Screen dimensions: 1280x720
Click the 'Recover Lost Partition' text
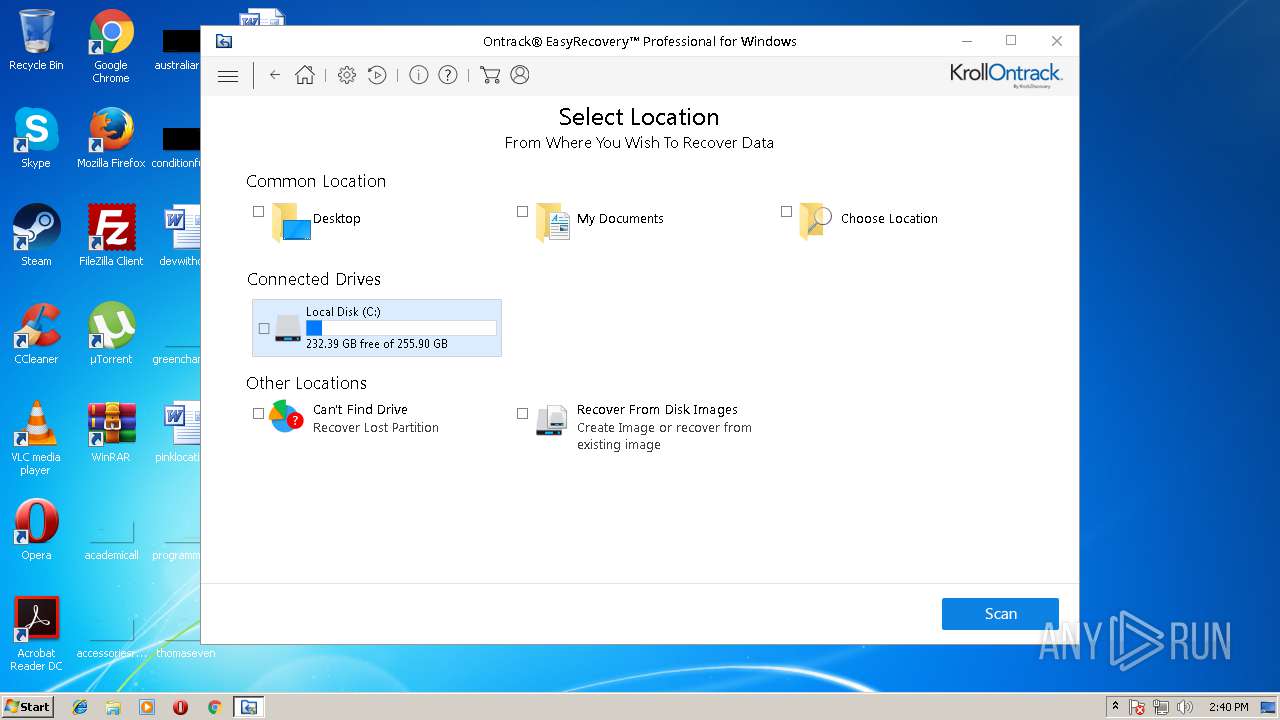pyautogui.click(x=376, y=428)
